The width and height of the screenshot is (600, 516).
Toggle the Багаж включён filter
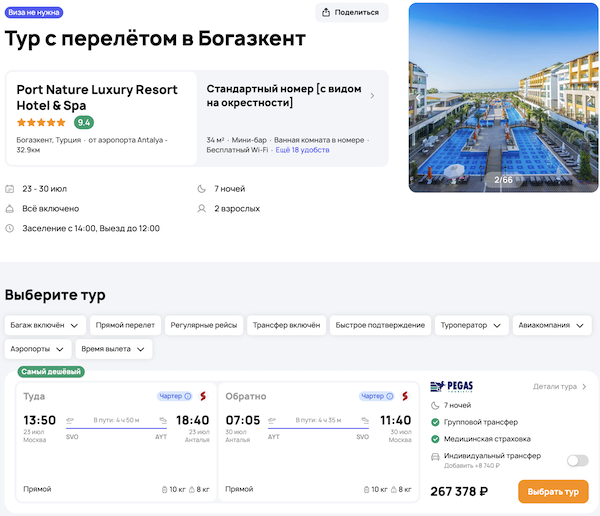click(43, 325)
